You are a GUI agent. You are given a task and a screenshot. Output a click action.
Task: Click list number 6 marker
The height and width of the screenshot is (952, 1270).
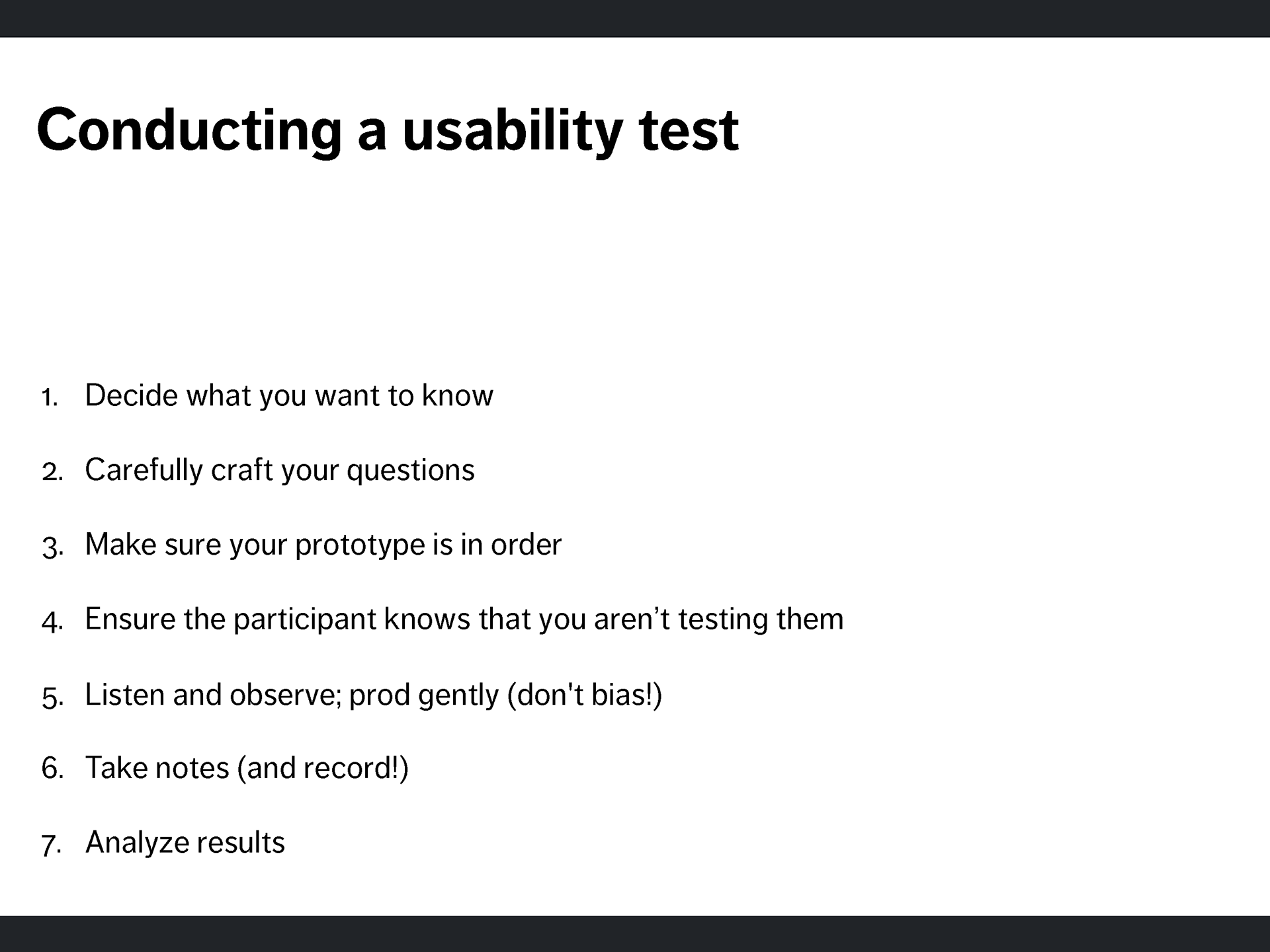[x=52, y=769]
